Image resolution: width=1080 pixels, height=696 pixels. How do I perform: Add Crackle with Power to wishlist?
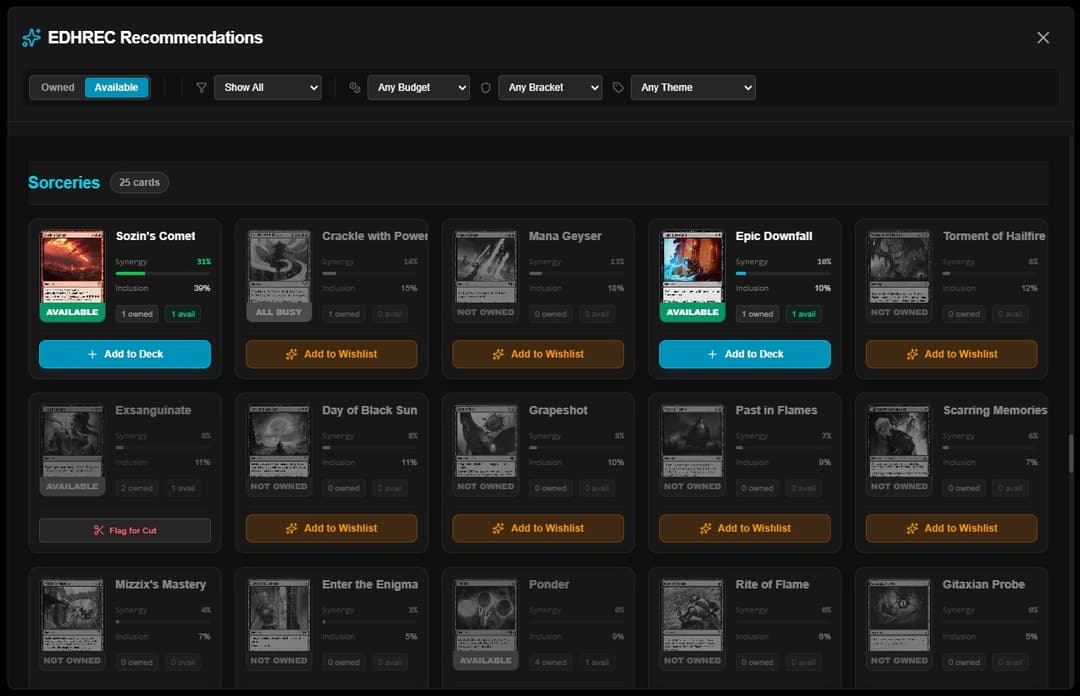pyautogui.click(x=331, y=354)
